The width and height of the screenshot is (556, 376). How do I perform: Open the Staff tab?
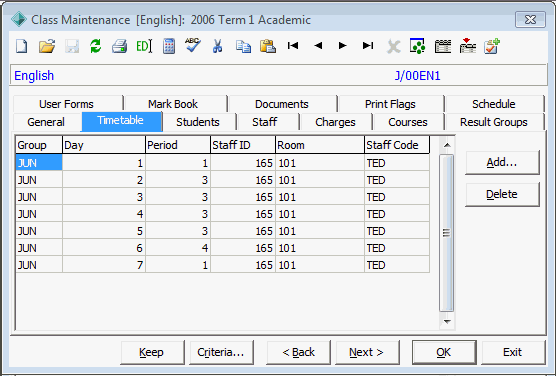pyautogui.click(x=265, y=122)
